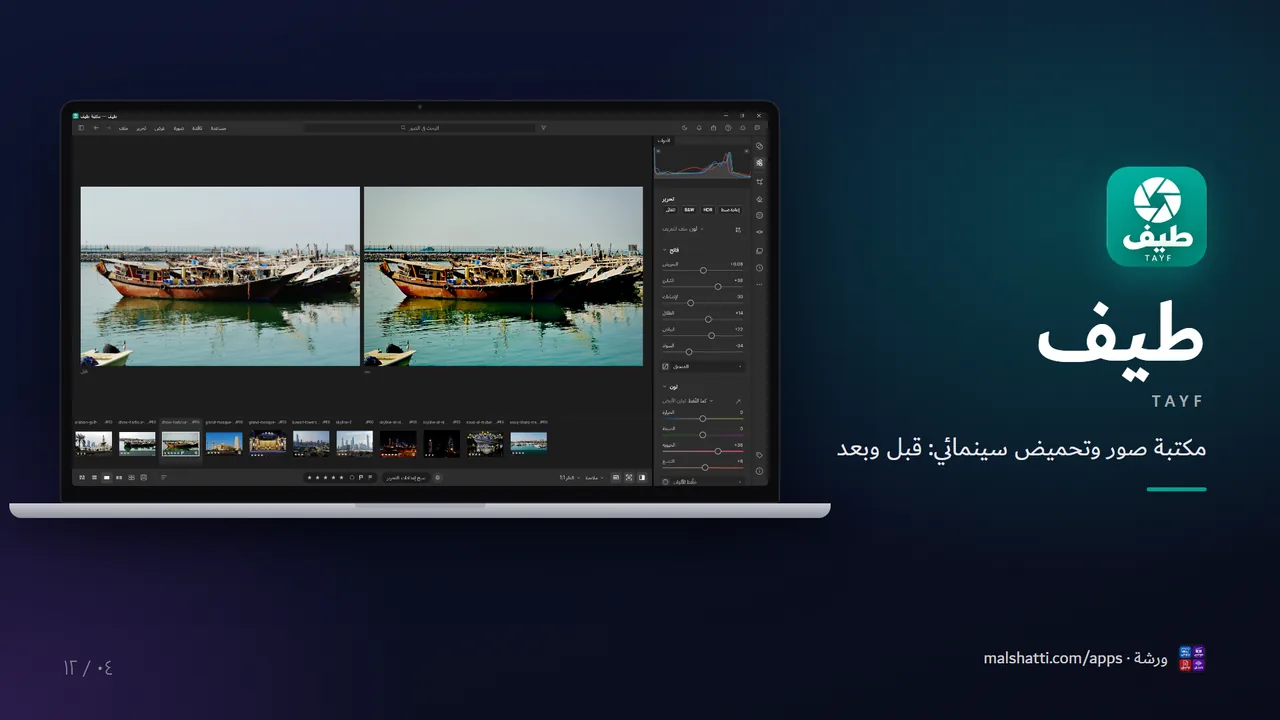Pick the white balance eyedropper

(738, 400)
